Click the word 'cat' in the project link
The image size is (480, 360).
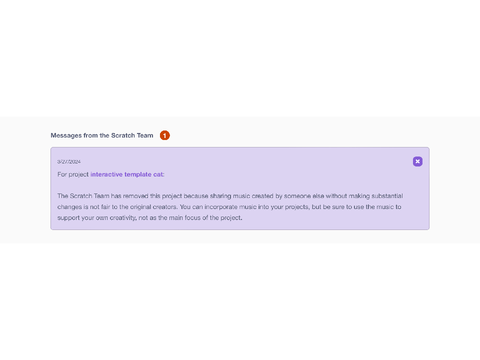(158, 174)
